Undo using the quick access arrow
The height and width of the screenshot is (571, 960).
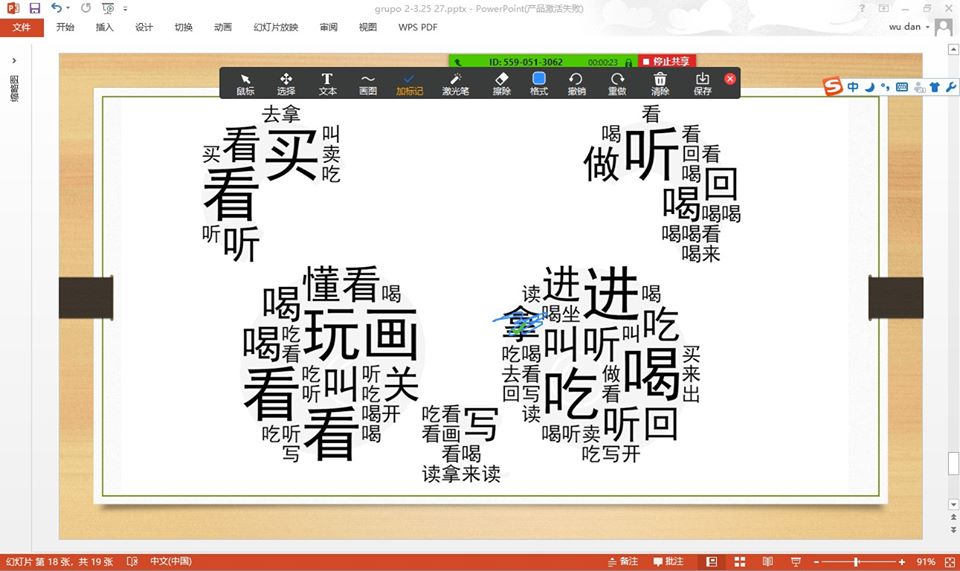coord(56,8)
